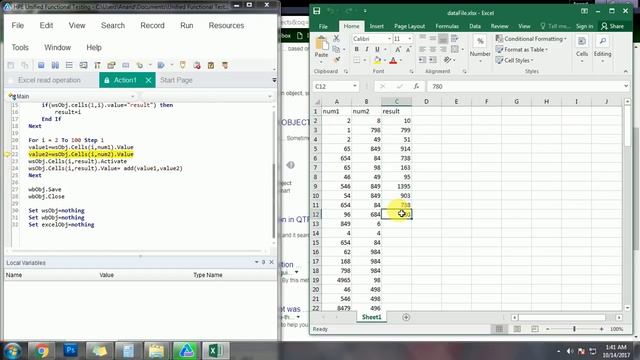Switch to Page Break Preview icon
This screenshot has width=640, height=360.
click(x=535, y=329)
